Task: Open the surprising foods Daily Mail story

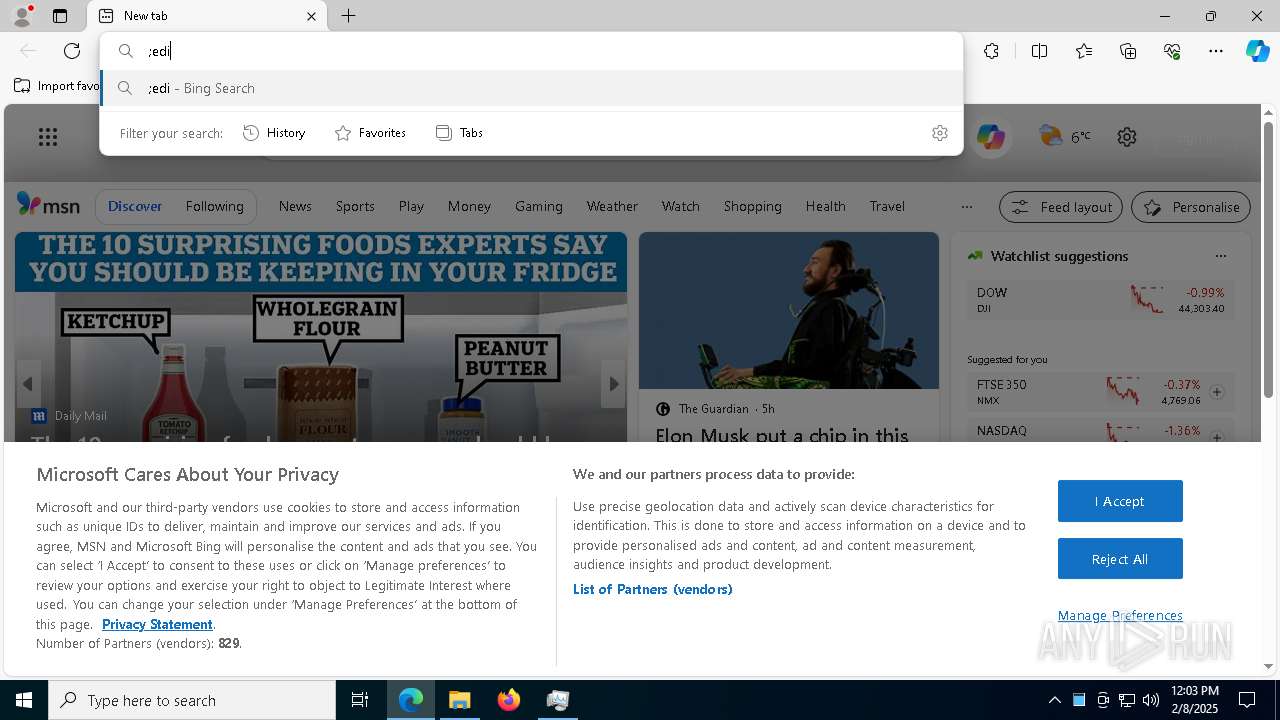Action: point(321,337)
